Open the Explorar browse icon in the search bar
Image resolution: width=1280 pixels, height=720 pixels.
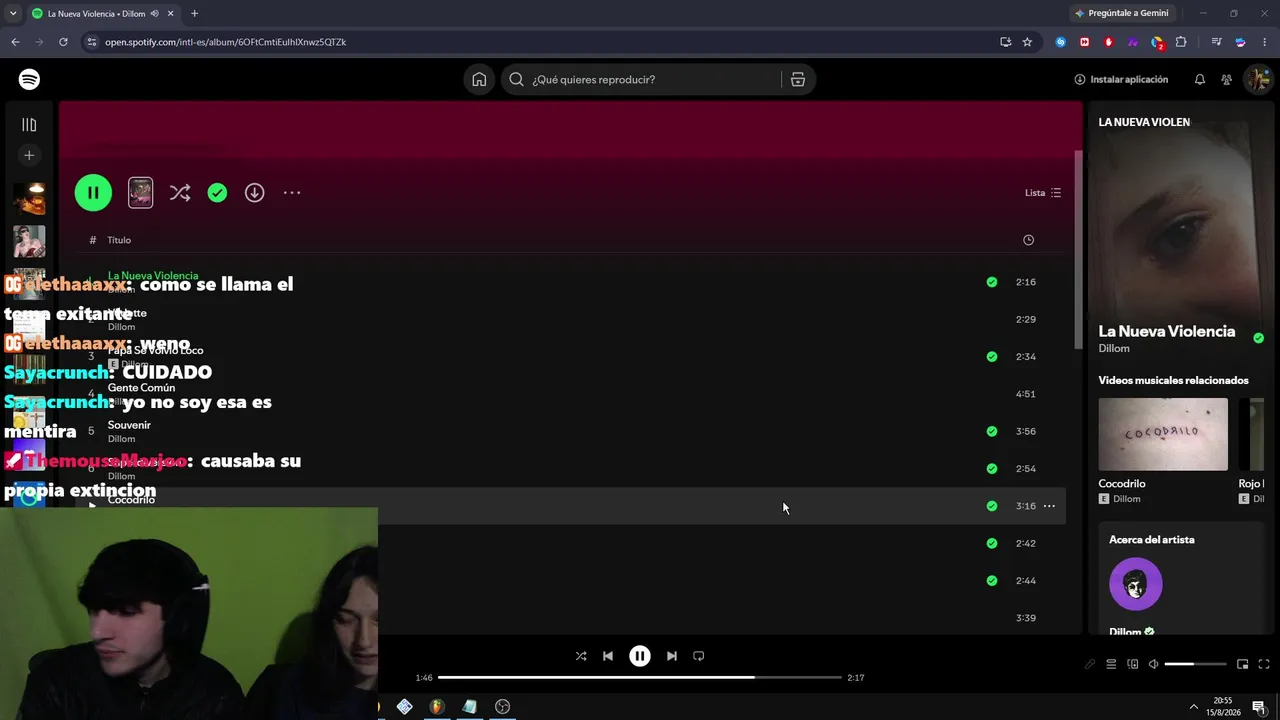pyautogui.click(x=798, y=79)
